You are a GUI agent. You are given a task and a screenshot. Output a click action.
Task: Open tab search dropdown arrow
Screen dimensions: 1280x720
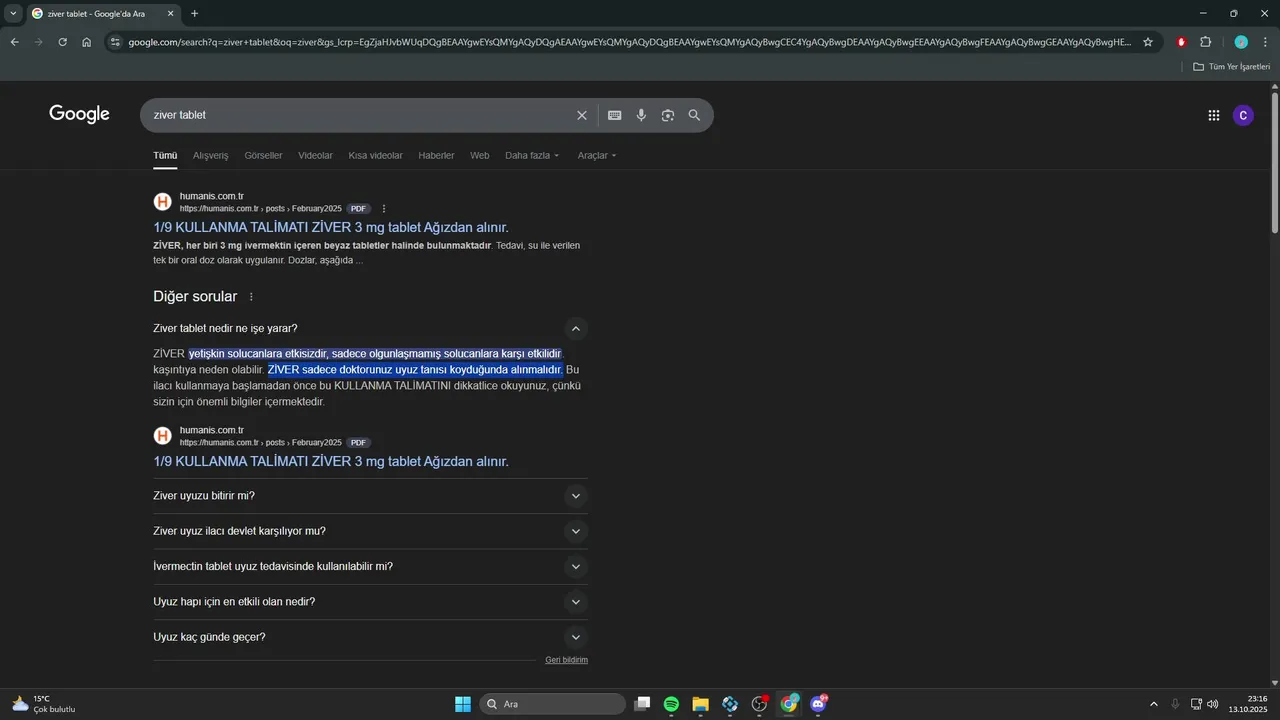click(13, 13)
